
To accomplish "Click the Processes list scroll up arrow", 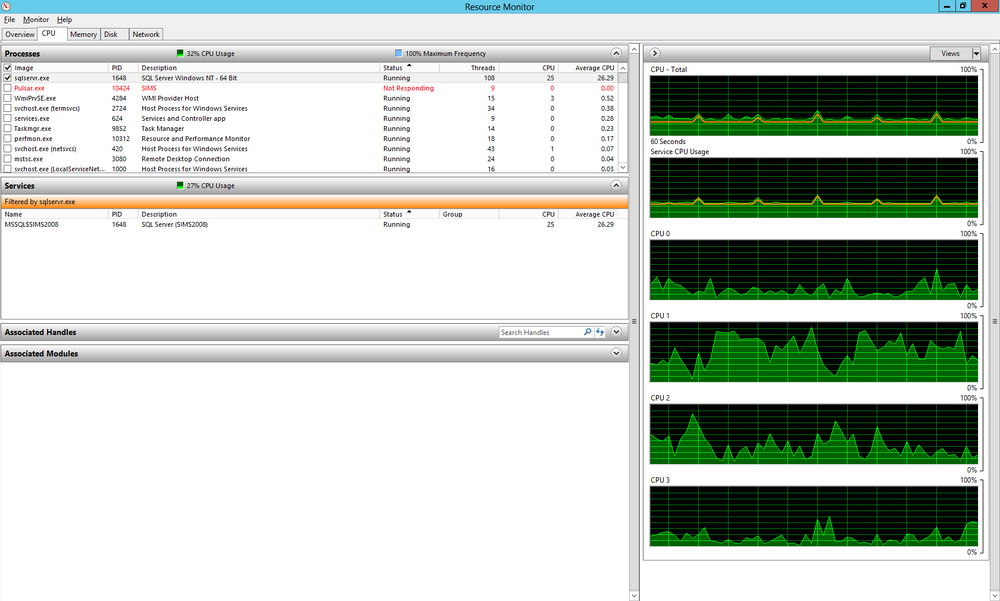I will [623, 68].
